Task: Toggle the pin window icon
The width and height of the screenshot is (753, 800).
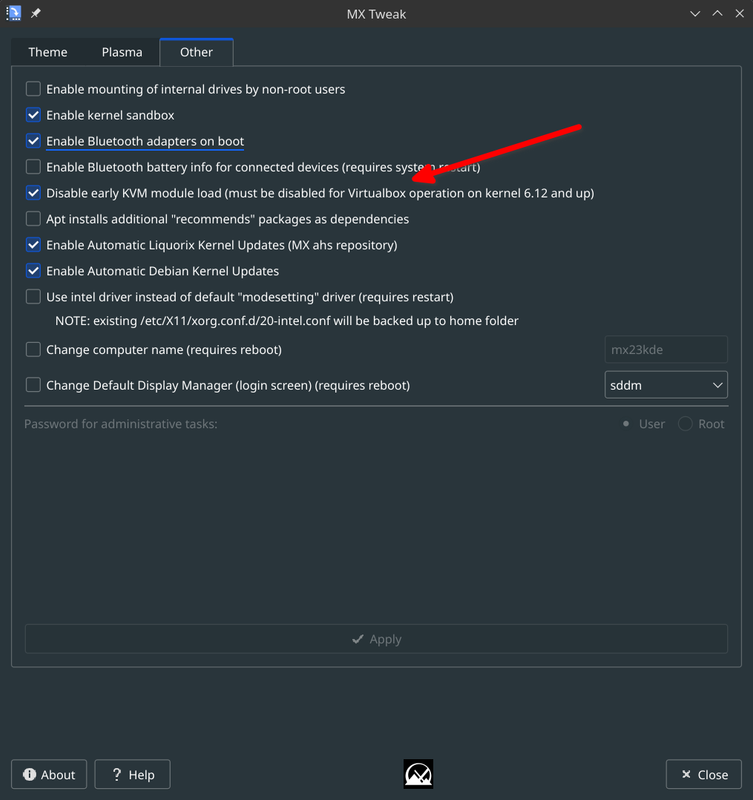Action: tap(36, 13)
